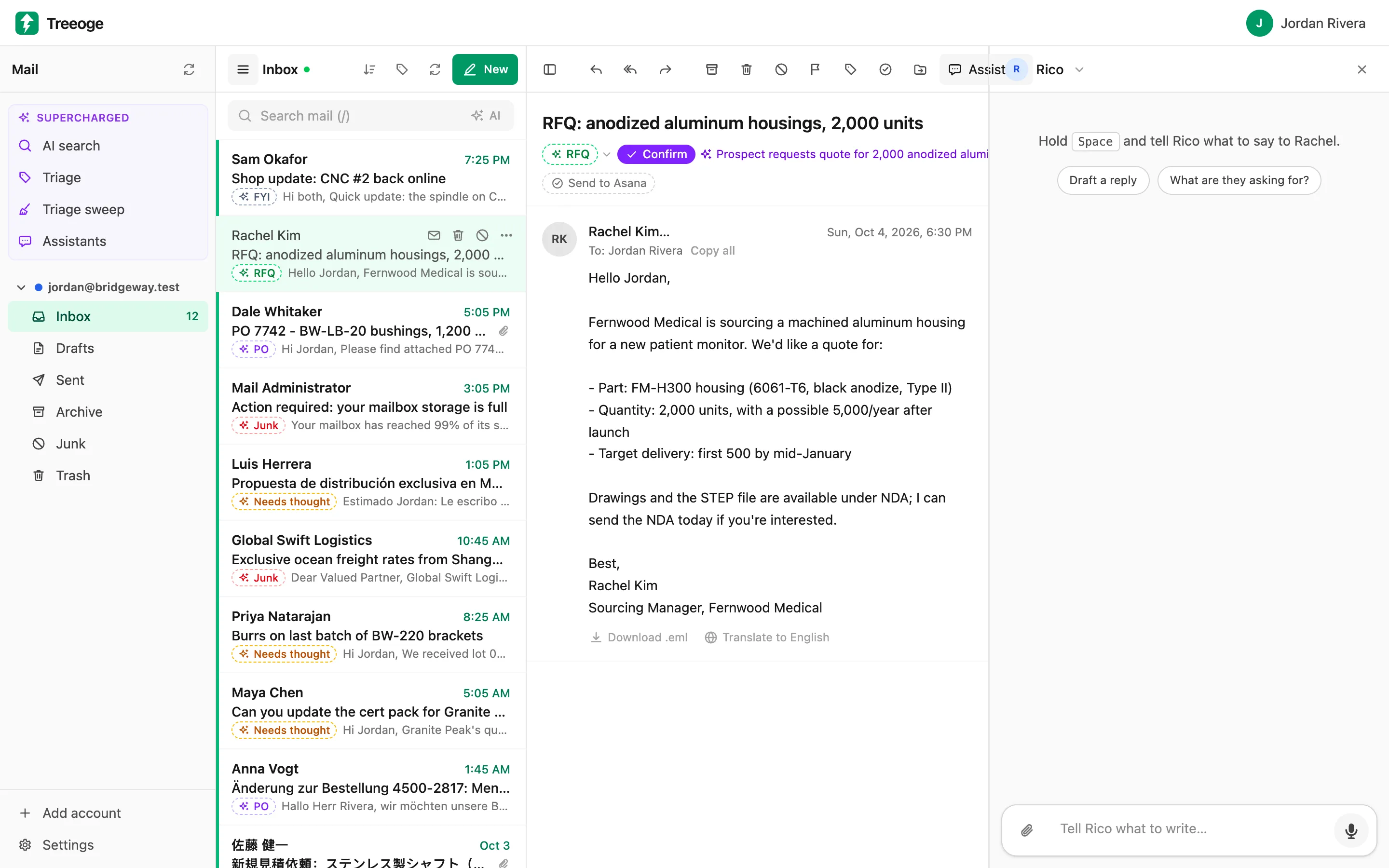Screen dimensions: 1389x868
Task: Go to the Junk folder
Action: [108, 444]
